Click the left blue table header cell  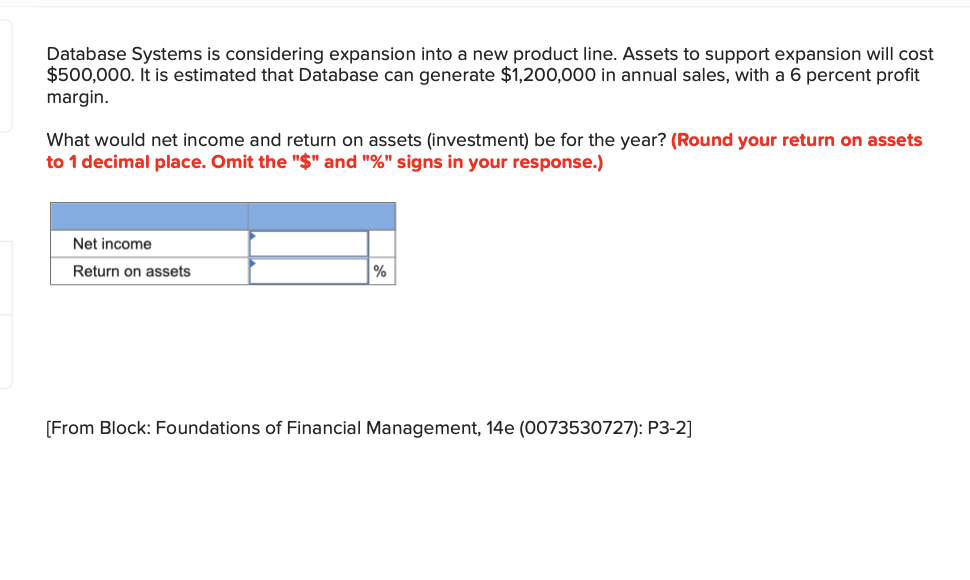pyautogui.click(x=148, y=215)
